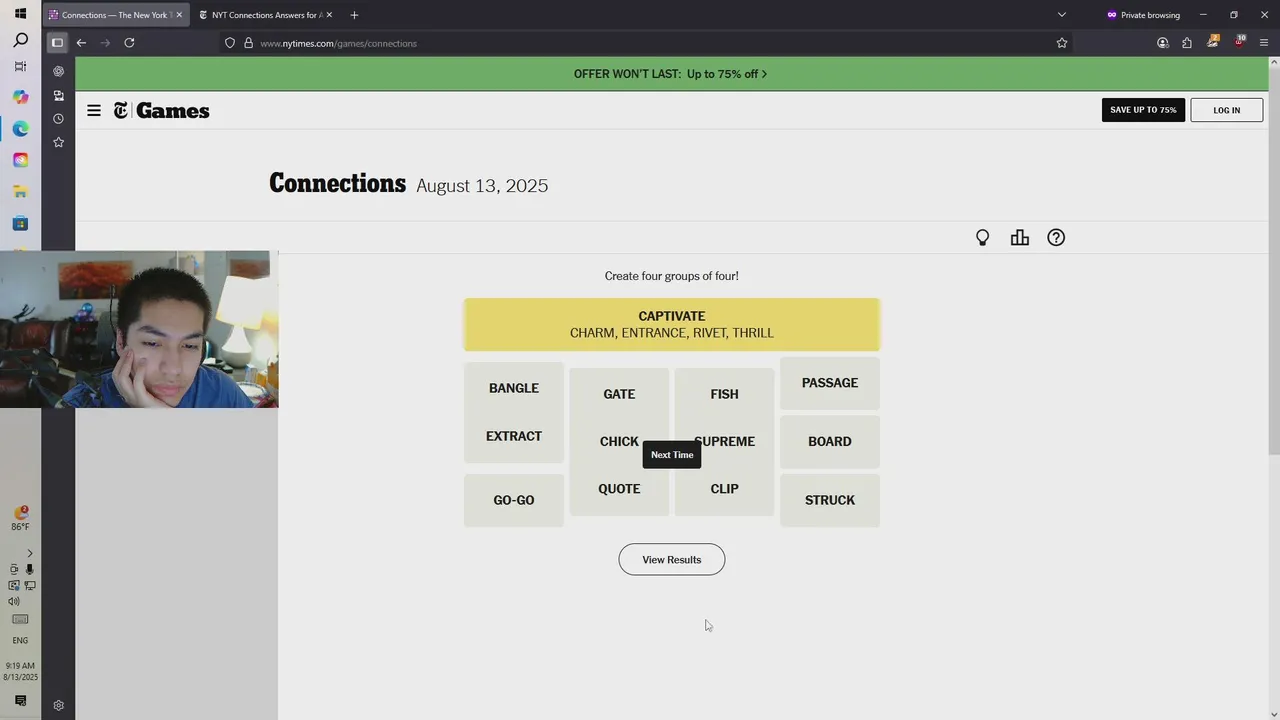Select the PASSAGE tile
The image size is (1280, 720).
coord(830,383)
